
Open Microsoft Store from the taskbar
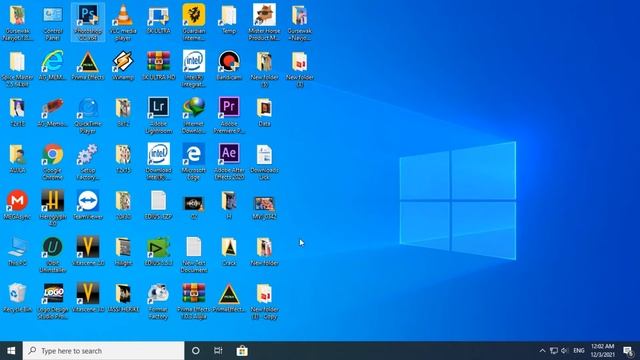coord(242,351)
